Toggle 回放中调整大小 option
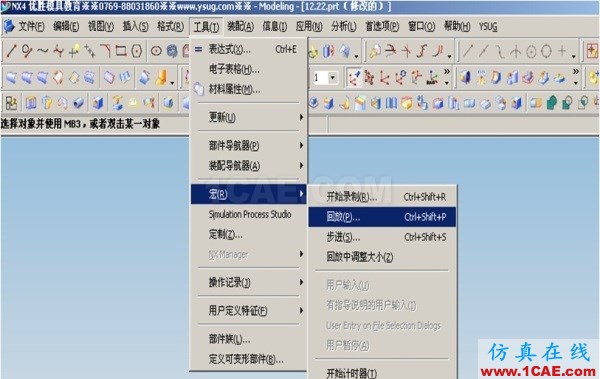The image size is (600, 379). tap(359, 257)
